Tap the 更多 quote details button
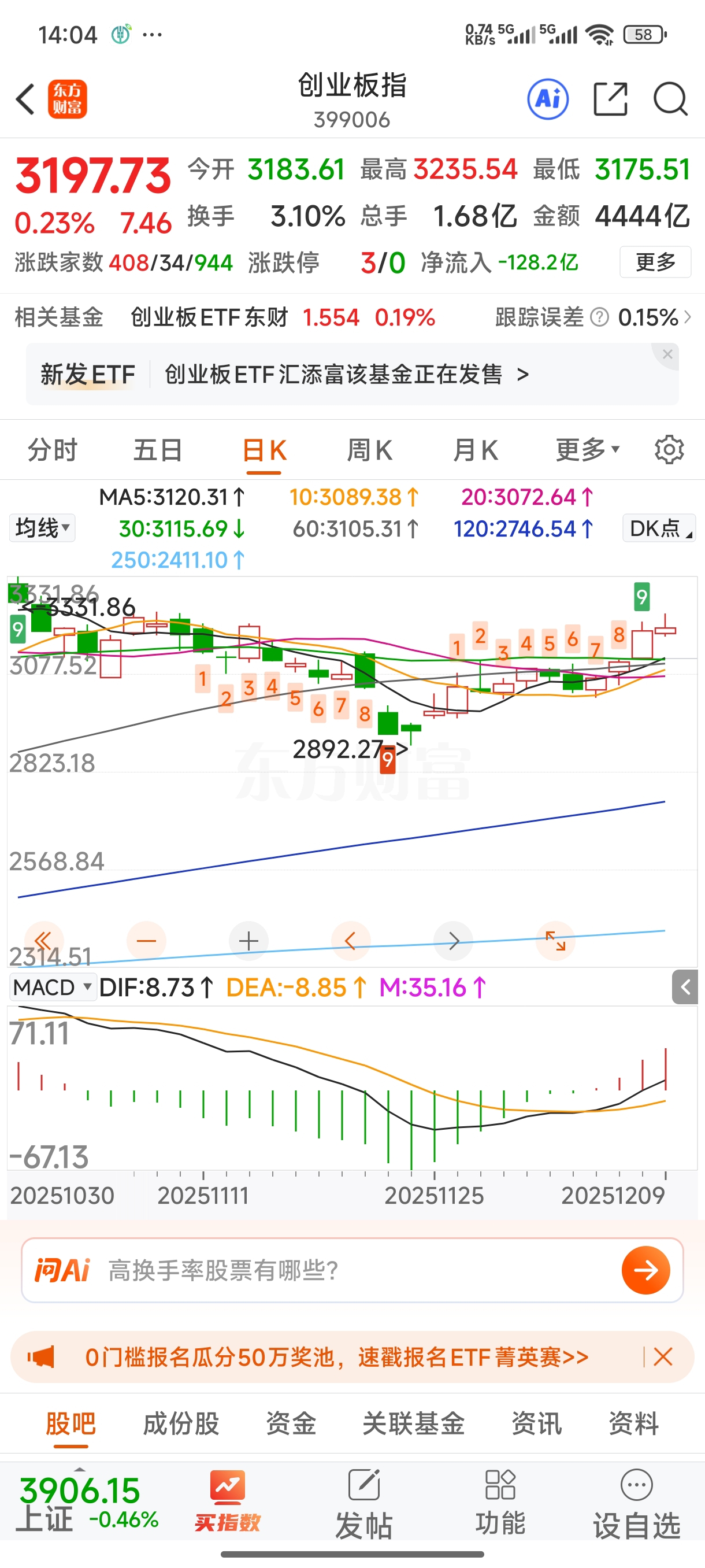705x1568 pixels. click(655, 262)
